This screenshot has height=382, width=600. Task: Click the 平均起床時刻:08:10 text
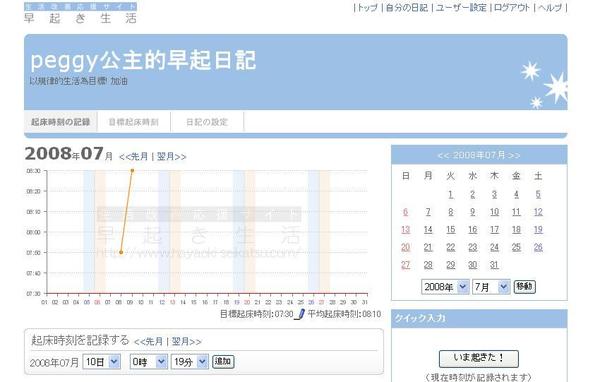(x=344, y=314)
